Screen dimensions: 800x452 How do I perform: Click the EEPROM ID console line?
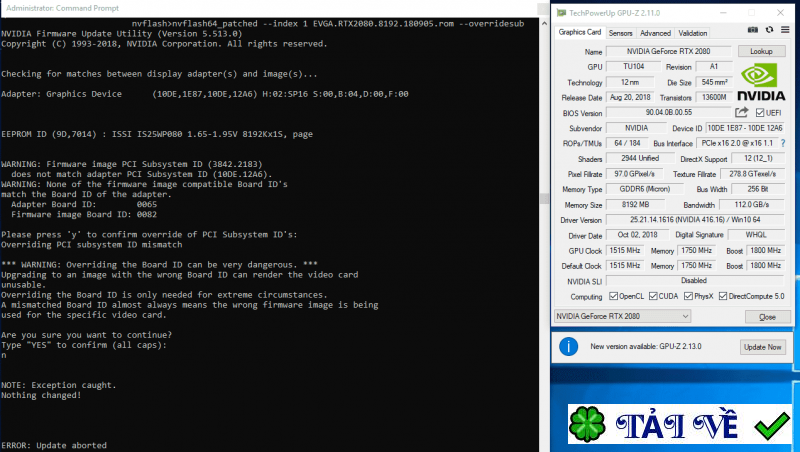pos(157,134)
